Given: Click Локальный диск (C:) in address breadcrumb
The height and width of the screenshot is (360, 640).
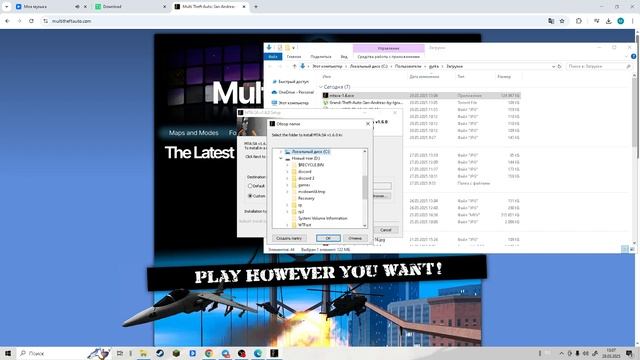Looking at the screenshot, I should pos(369,66).
